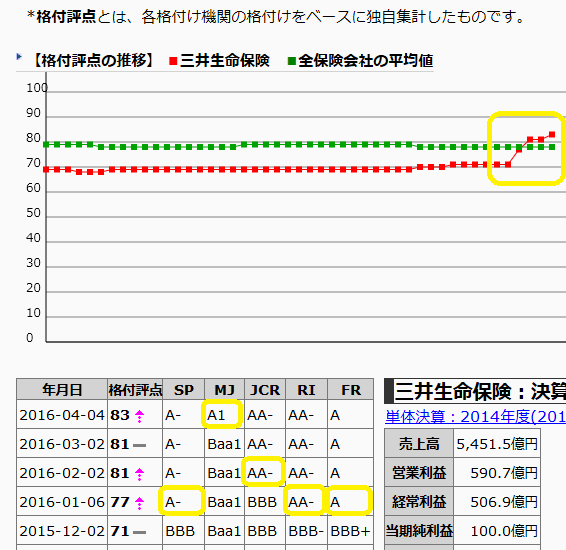Select the date cell 2016-03-02
The height and width of the screenshot is (550, 566).
click(x=62, y=444)
